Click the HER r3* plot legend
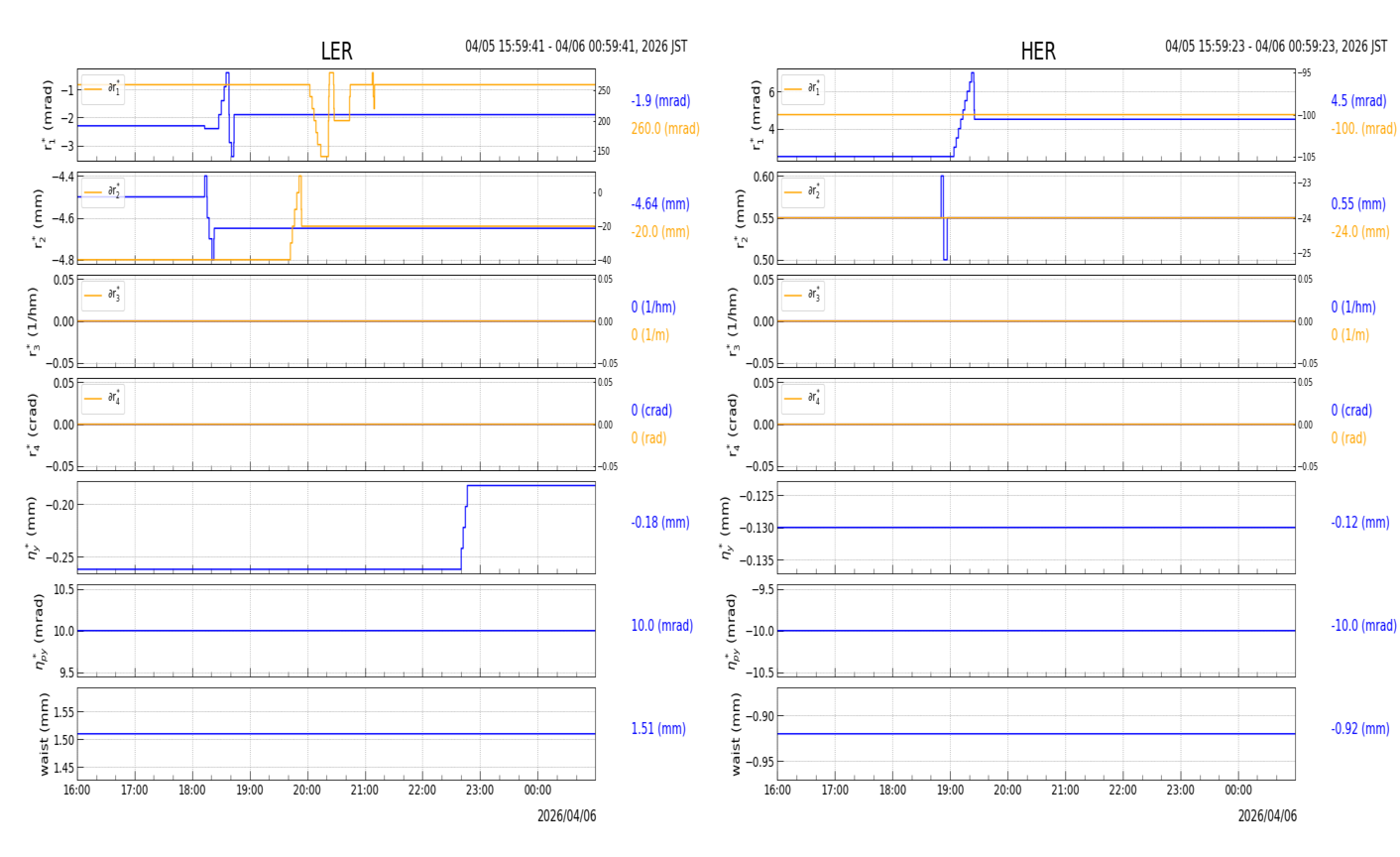This screenshot has width=1400, height=857. pos(803,296)
